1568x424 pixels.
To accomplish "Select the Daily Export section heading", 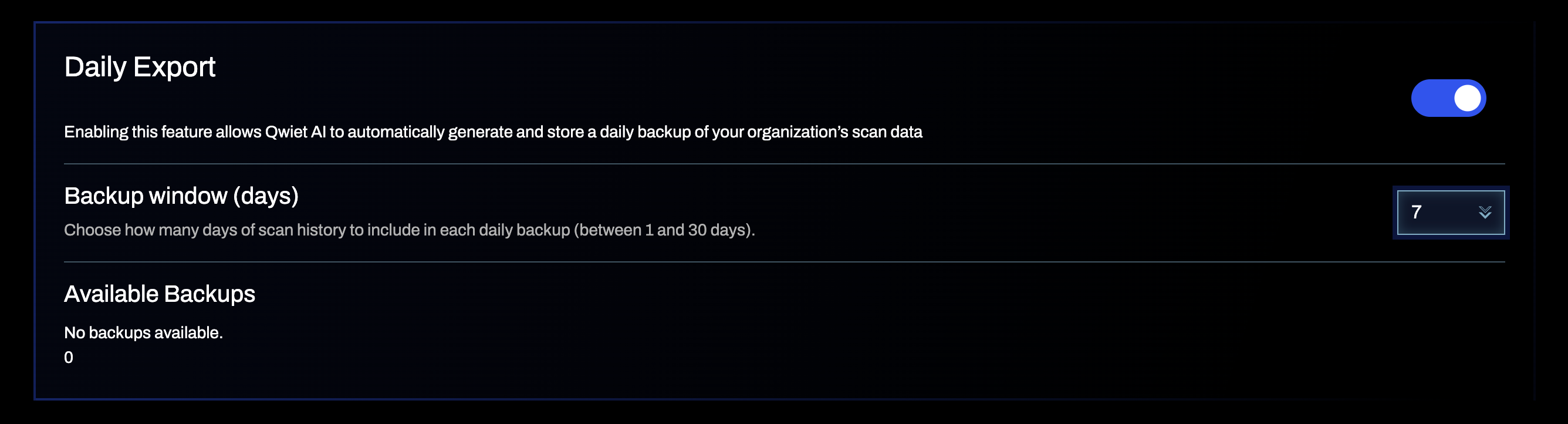I will coord(141,67).
